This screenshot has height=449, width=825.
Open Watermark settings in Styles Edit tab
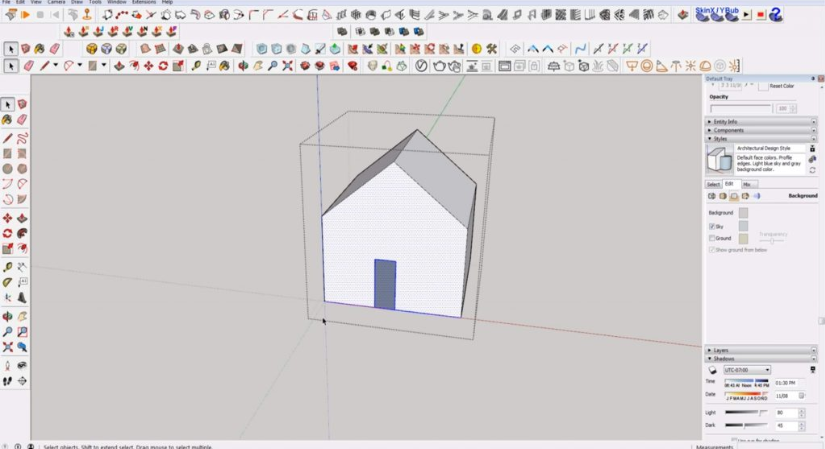pos(746,196)
